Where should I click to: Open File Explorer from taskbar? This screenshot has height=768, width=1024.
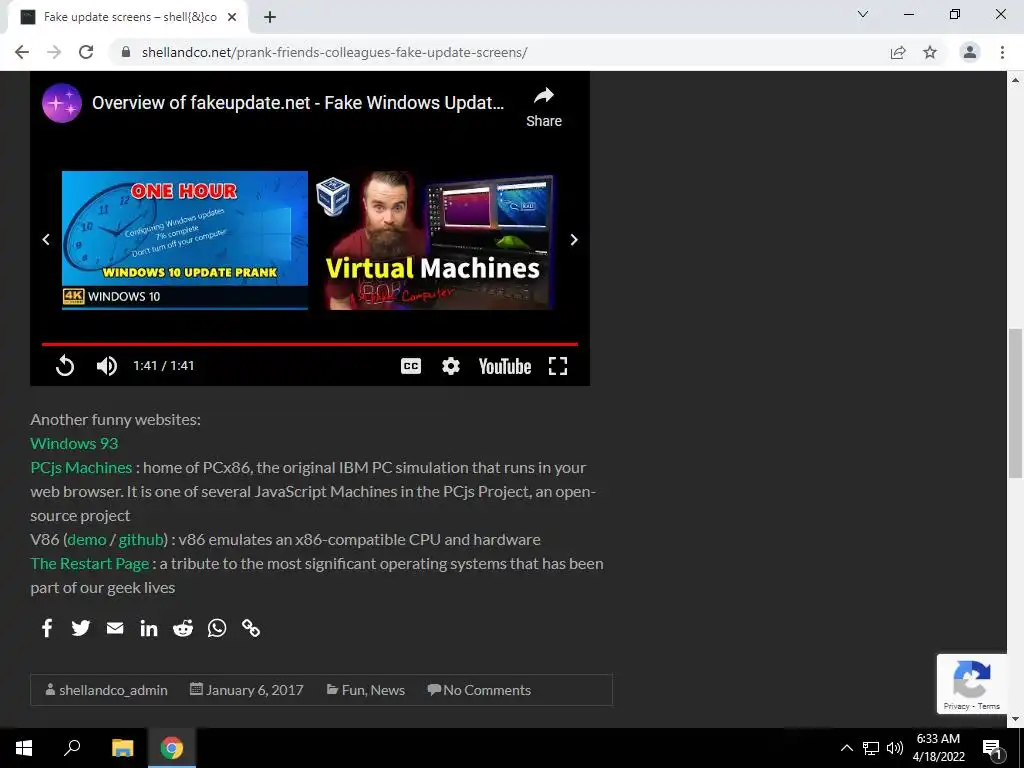click(x=122, y=748)
